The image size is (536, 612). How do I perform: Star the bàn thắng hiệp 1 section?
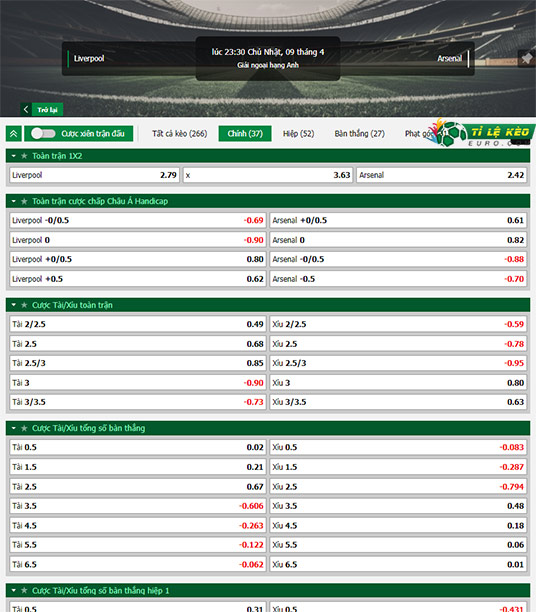24,591
